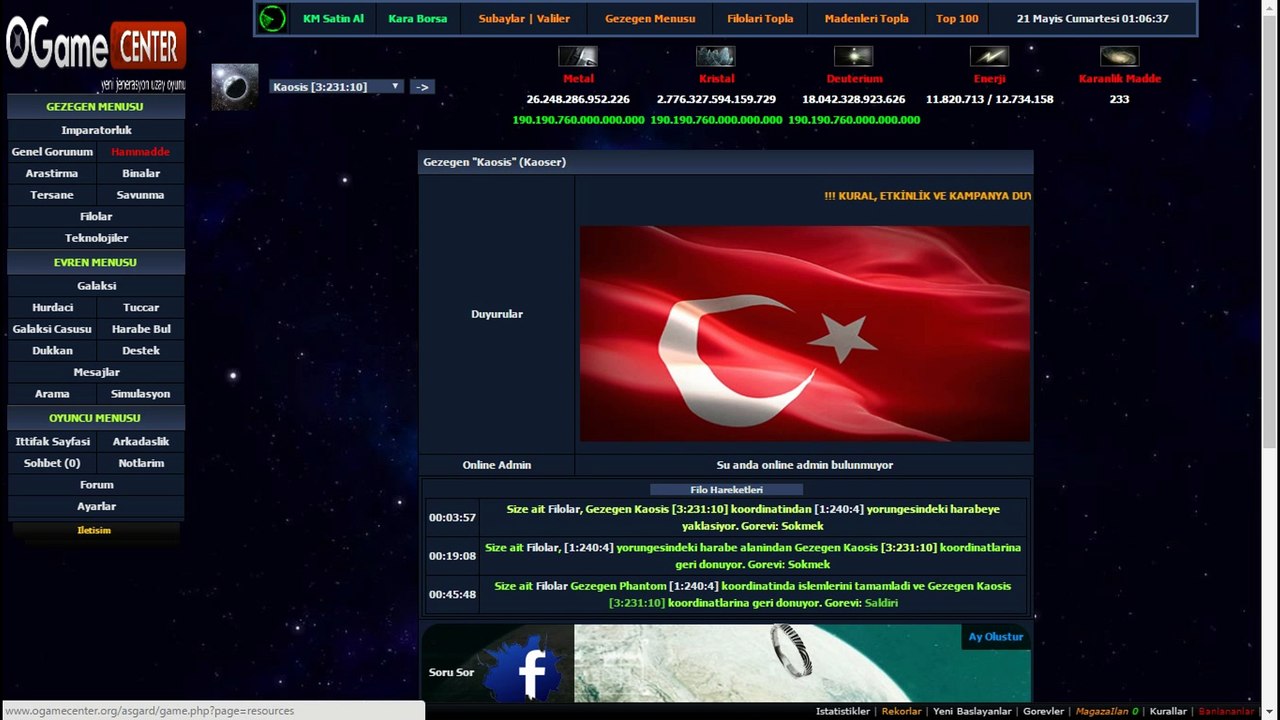This screenshot has width=1280, height=720.
Task: Open Galaksi Casusu in sidebar
Action: [x=52, y=329]
